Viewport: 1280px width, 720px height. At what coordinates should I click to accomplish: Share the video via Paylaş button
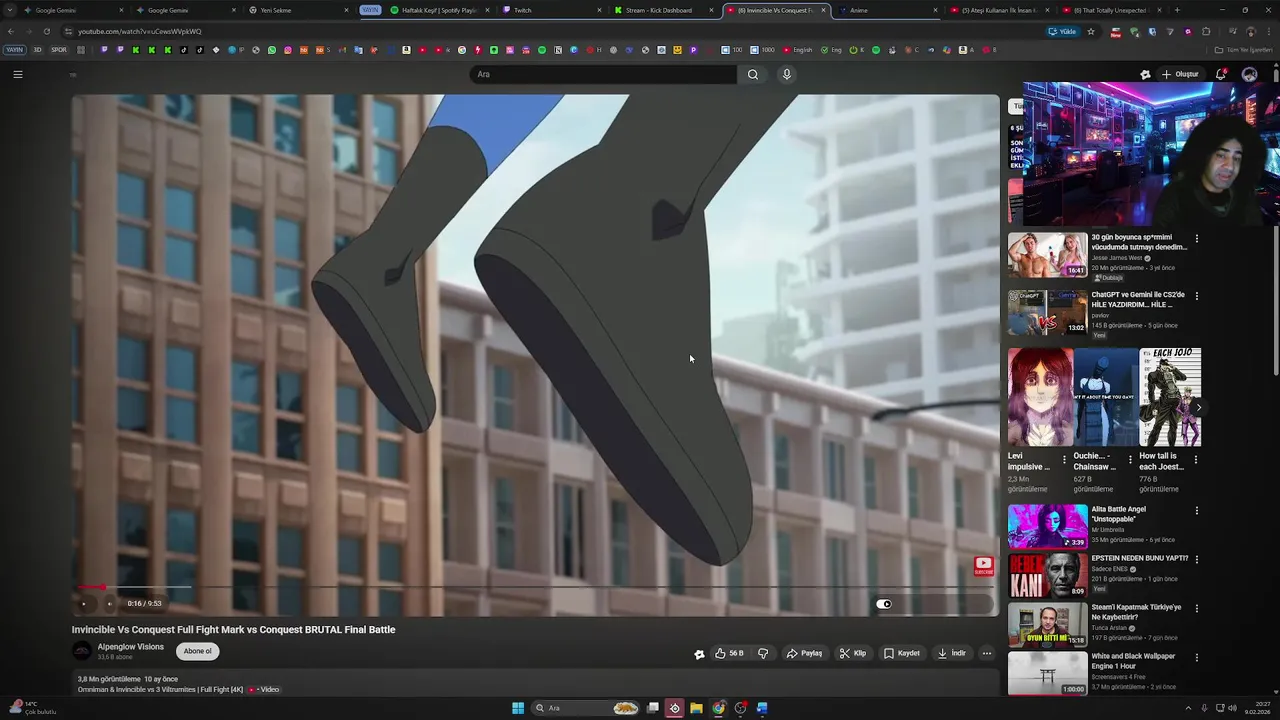pos(804,653)
